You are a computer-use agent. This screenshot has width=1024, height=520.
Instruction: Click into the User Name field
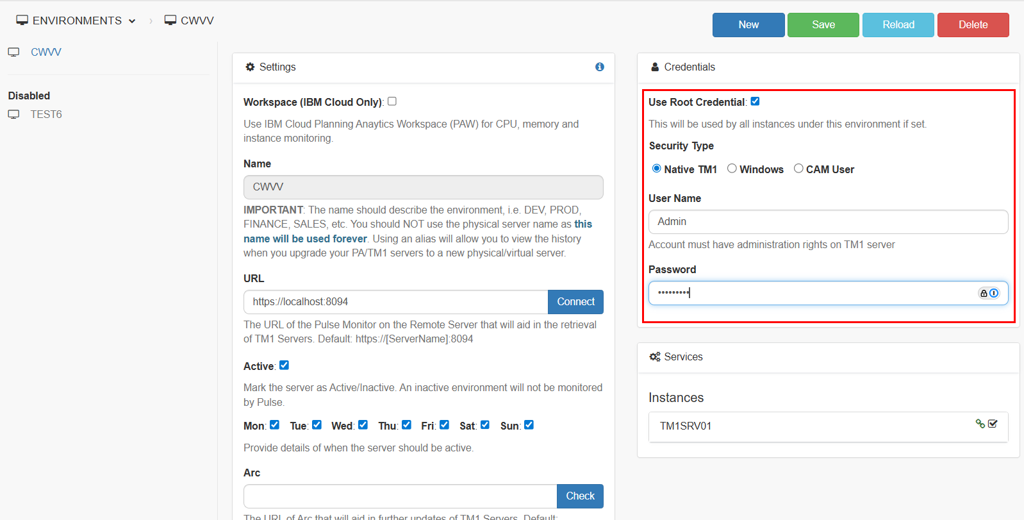pos(827,222)
